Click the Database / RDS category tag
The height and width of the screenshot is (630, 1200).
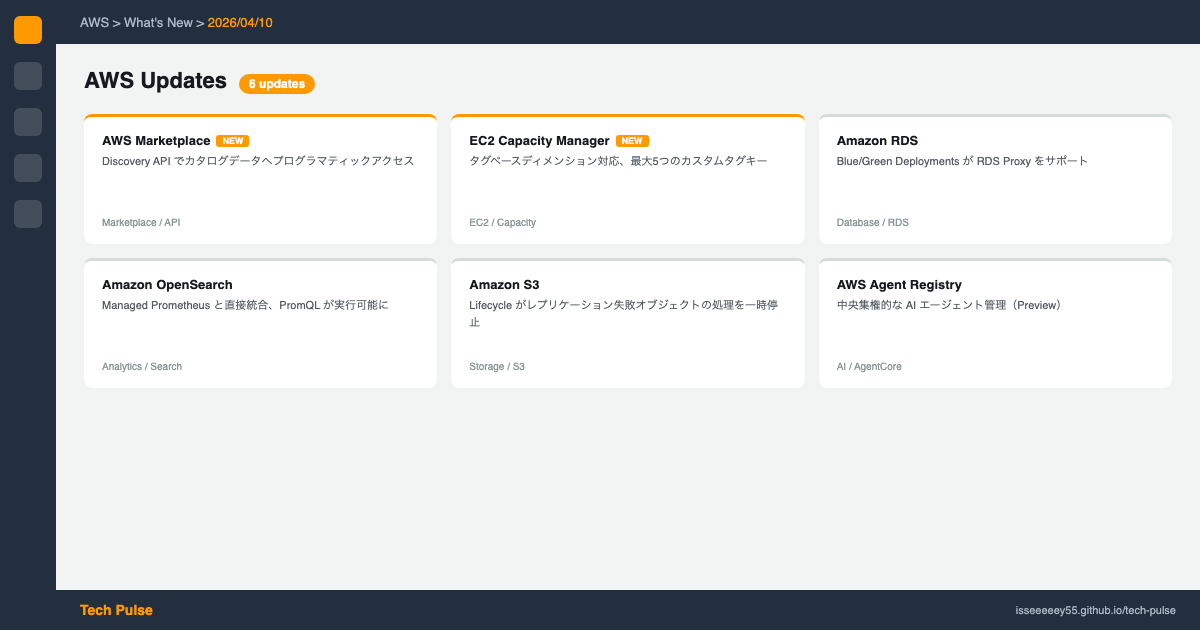tap(872, 222)
